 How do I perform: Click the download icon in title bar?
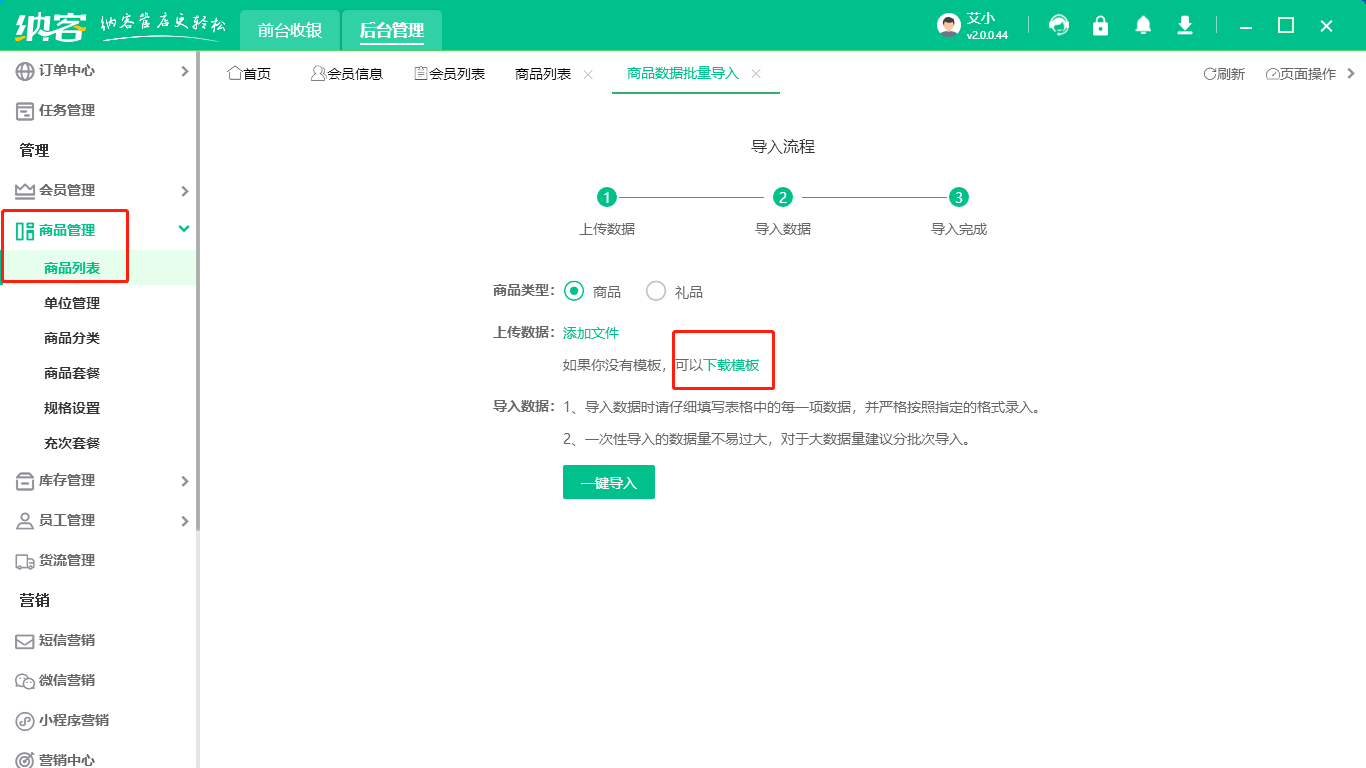(1184, 24)
